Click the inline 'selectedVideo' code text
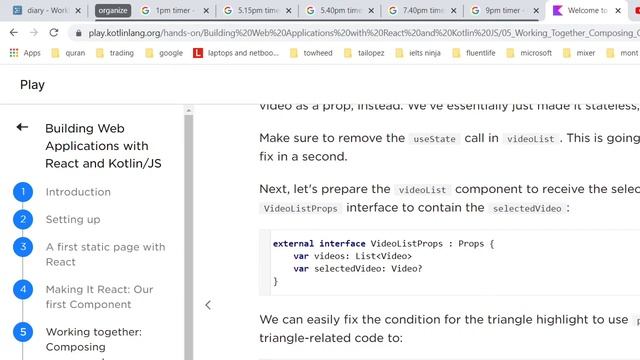This screenshot has height=360, width=640. pyautogui.click(x=527, y=209)
